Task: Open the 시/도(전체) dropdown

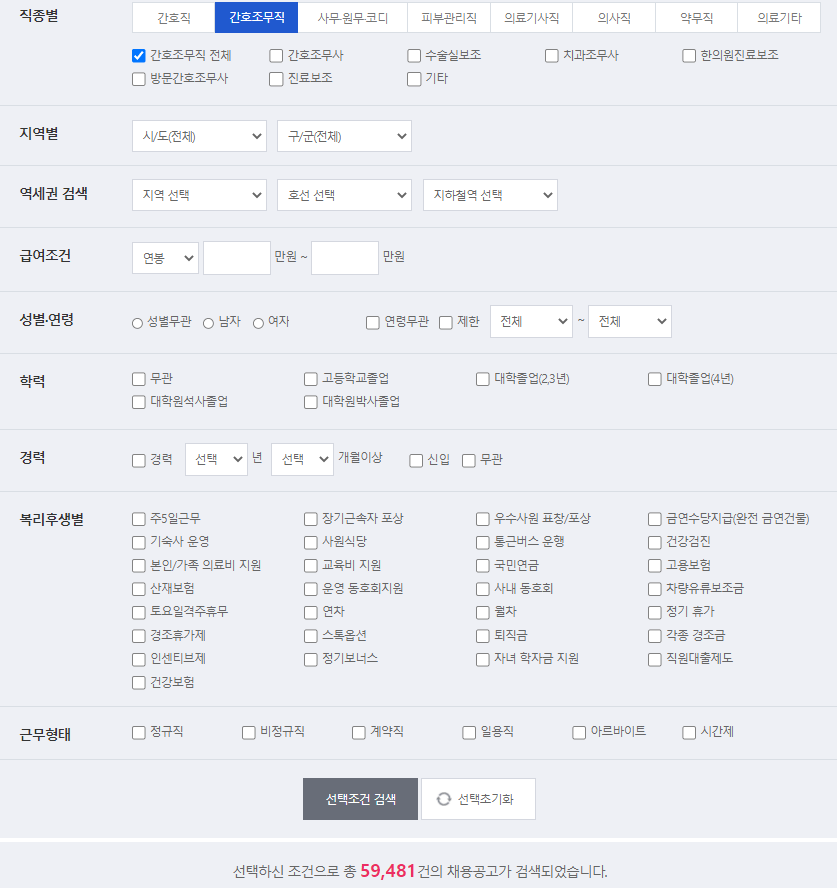Action: point(198,136)
